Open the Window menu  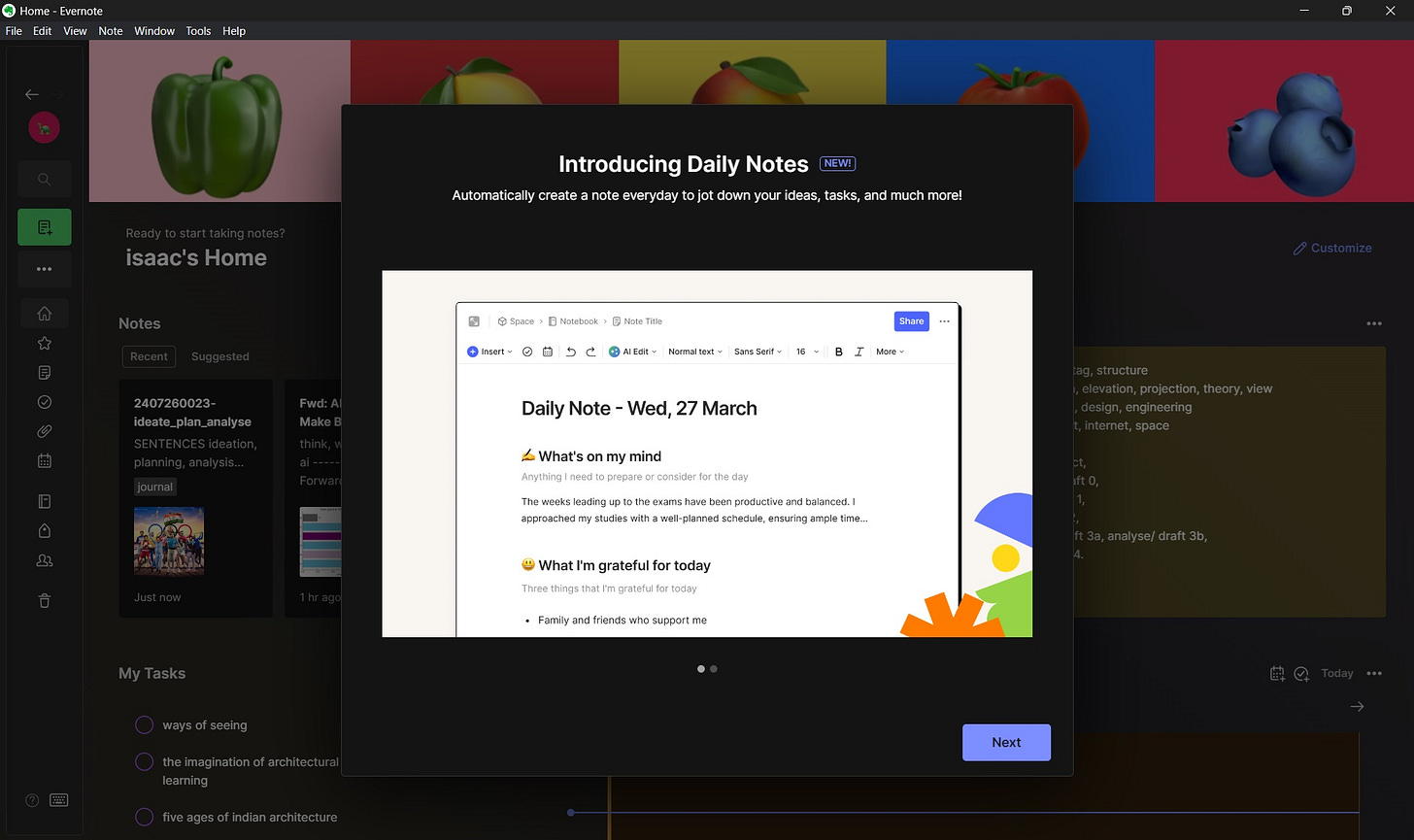point(154,31)
